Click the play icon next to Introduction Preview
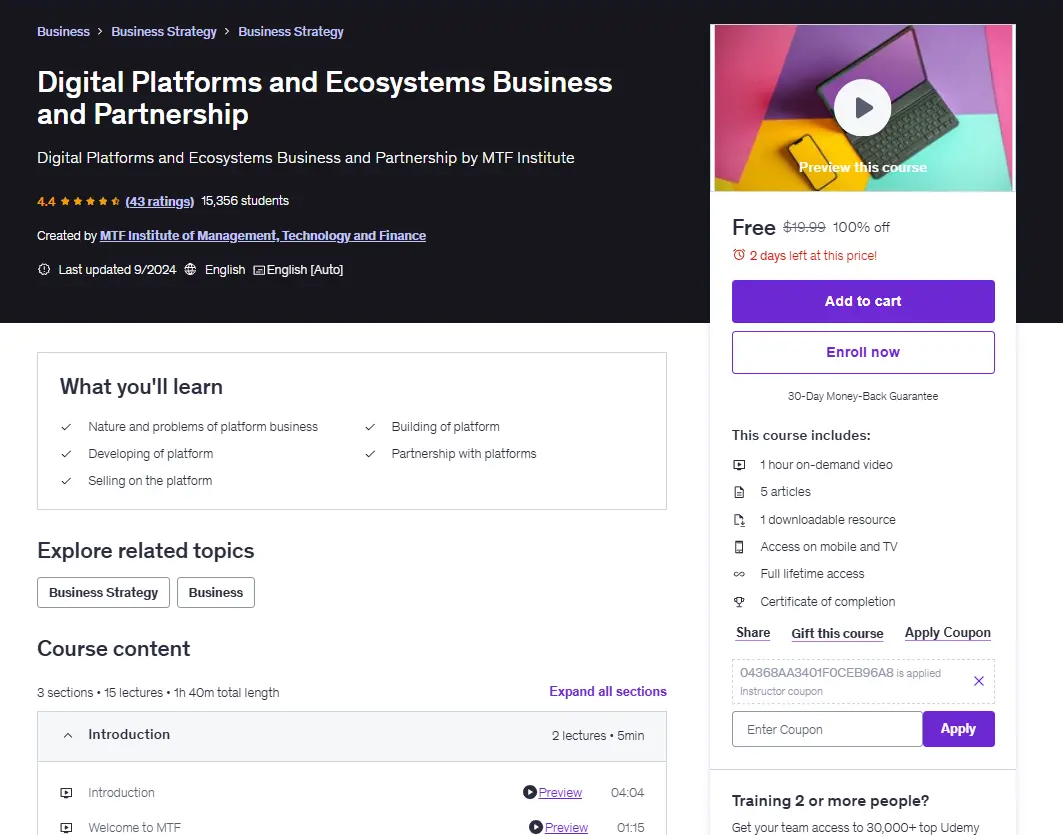 pyautogui.click(x=529, y=792)
